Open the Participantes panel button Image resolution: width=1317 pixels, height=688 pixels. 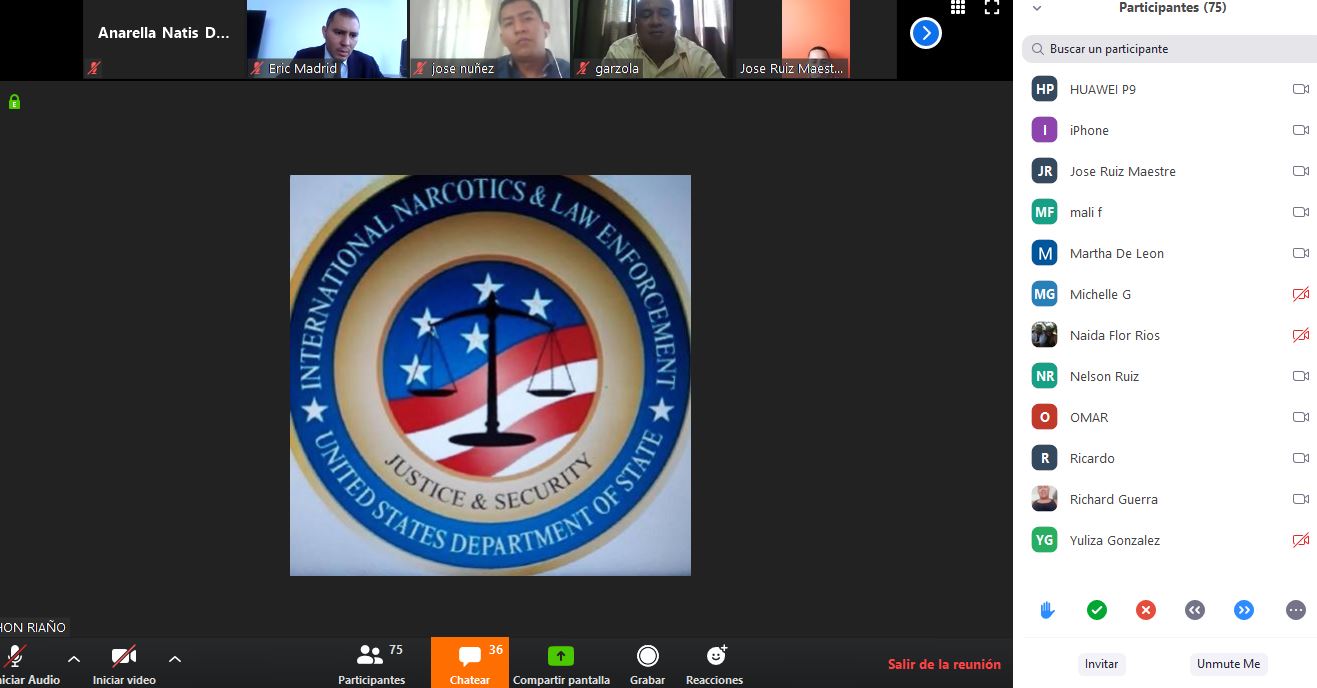pyautogui.click(x=372, y=664)
